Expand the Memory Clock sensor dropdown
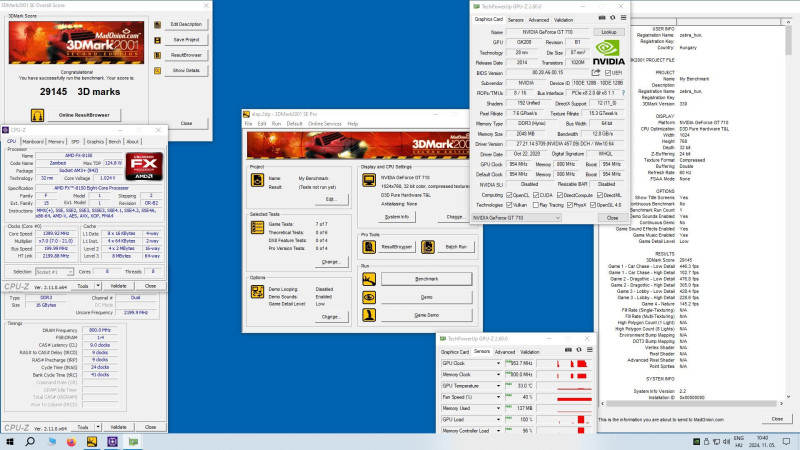 click(x=498, y=374)
